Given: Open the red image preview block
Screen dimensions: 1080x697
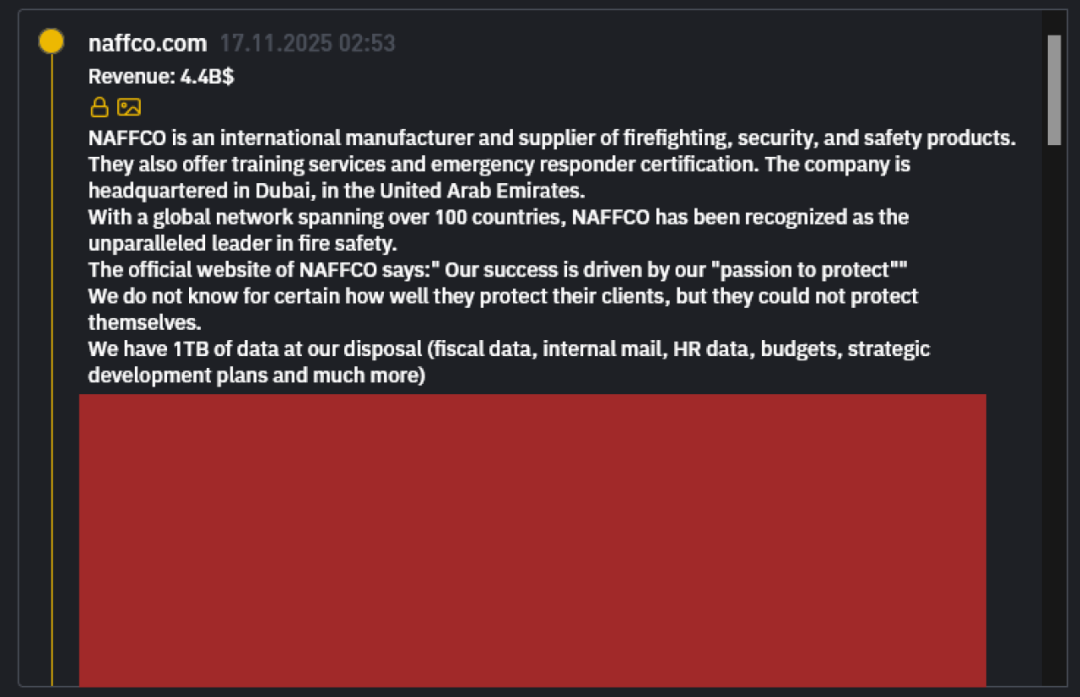Looking at the screenshot, I should (532, 540).
